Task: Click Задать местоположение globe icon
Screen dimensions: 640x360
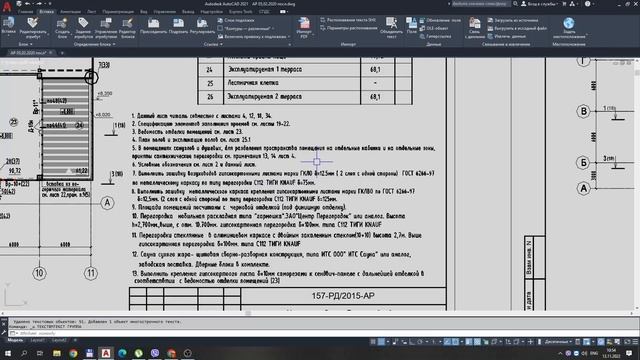Action: [x=569, y=23]
